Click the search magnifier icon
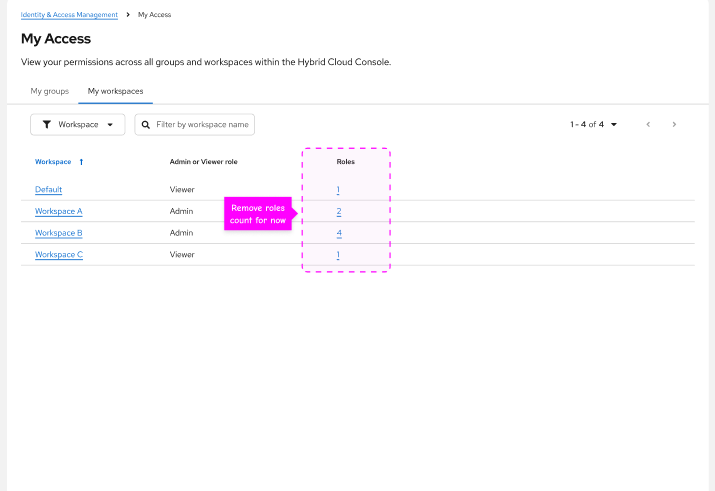The width and height of the screenshot is (715, 491). (147, 124)
